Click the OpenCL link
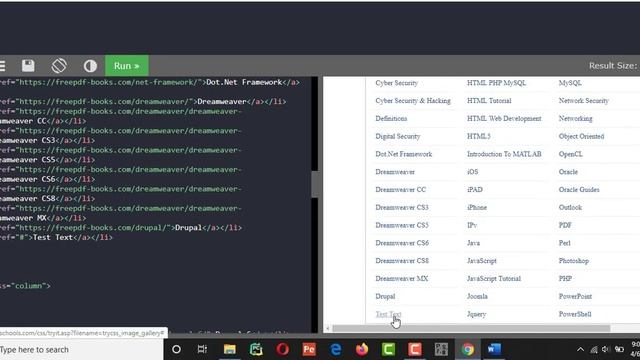The image size is (640, 360). coord(570,154)
